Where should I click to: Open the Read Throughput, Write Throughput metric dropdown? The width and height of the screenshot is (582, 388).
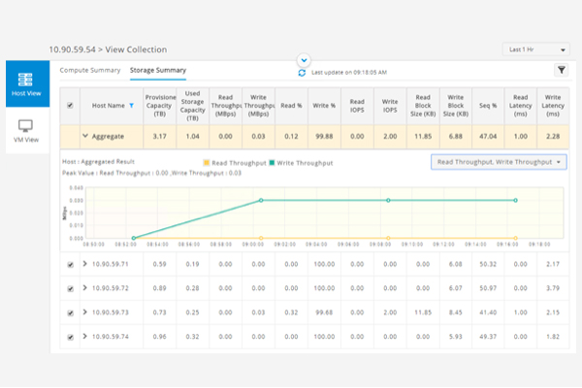click(498, 162)
